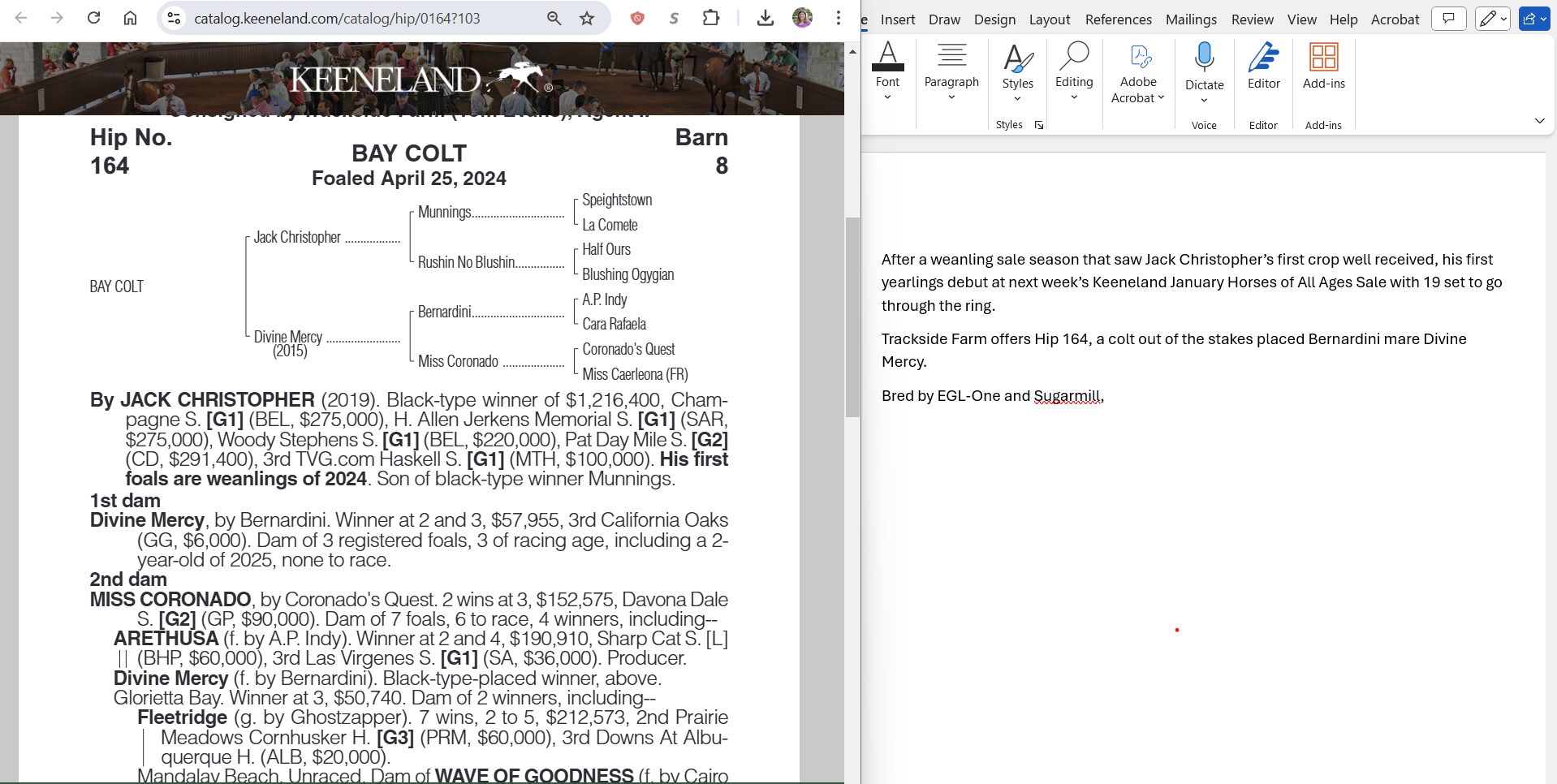Launch the Editor checker
The height and width of the screenshot is (784, 1557).
coord(1263,65)
